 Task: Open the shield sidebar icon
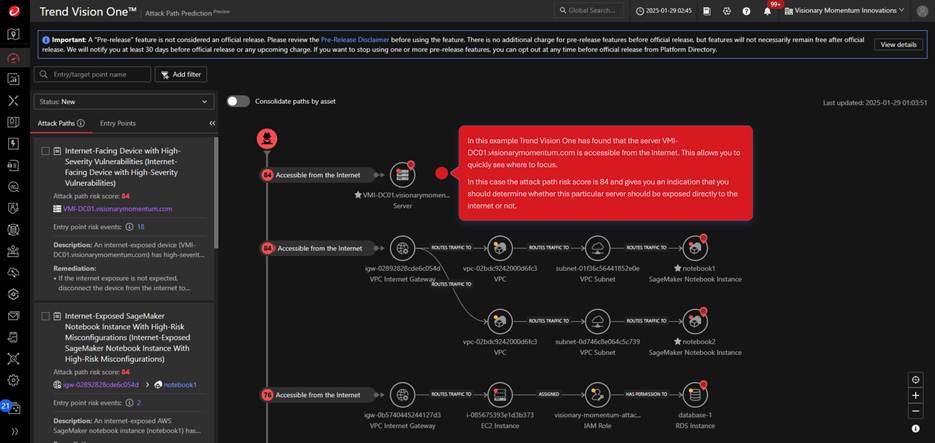pyautogui.click(x=14, y=207)
